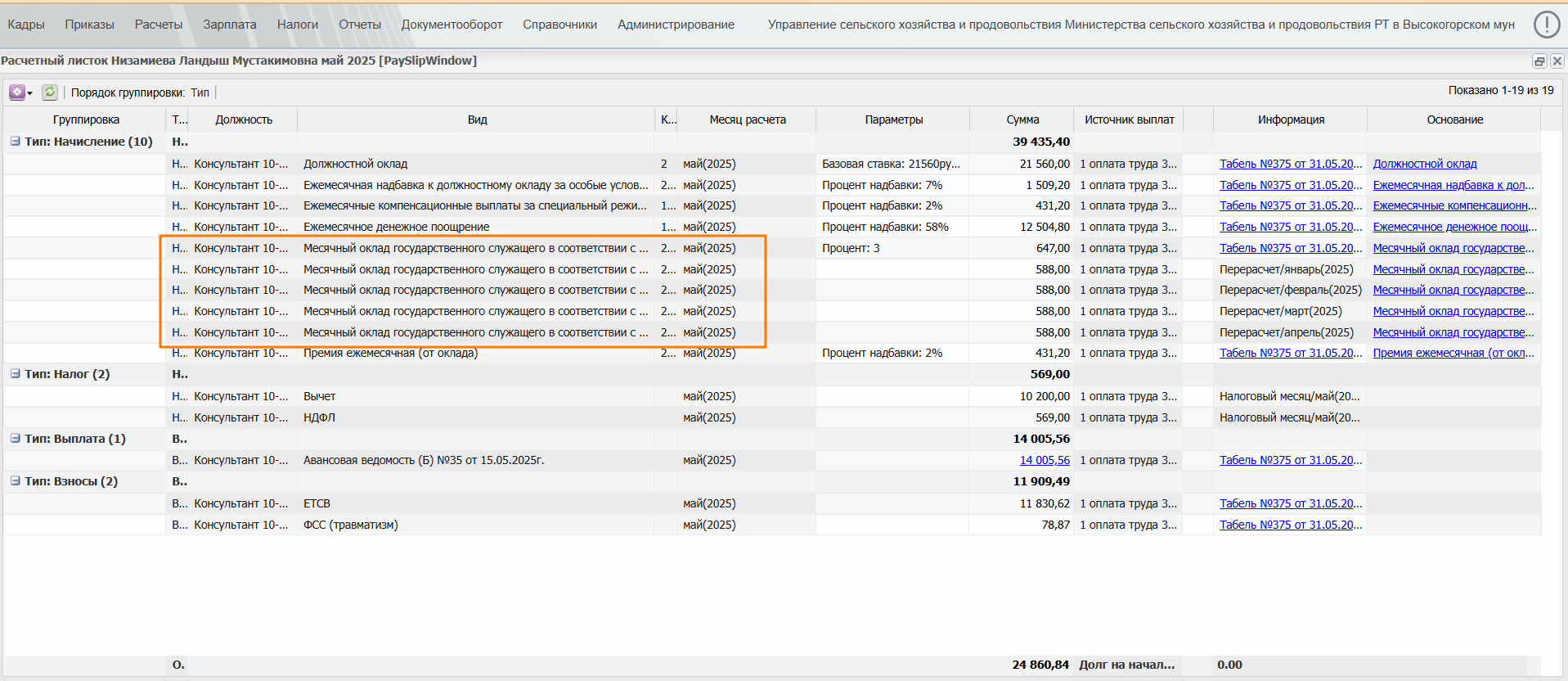Open Месячный оклад link in Перерасчет/апрель row
This screenshot has height=681, width=1568.
pyautogui.click(x=1453, y=332)
